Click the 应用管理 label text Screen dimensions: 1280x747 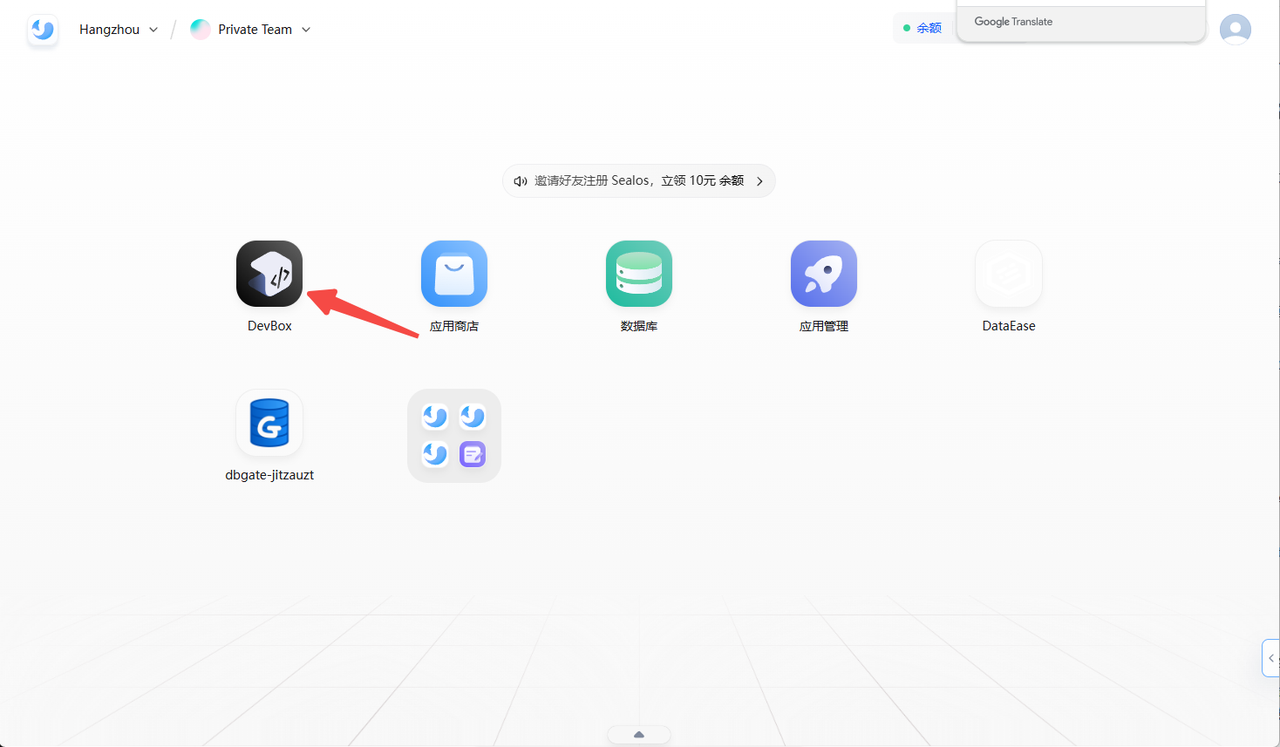click(824, 326)
